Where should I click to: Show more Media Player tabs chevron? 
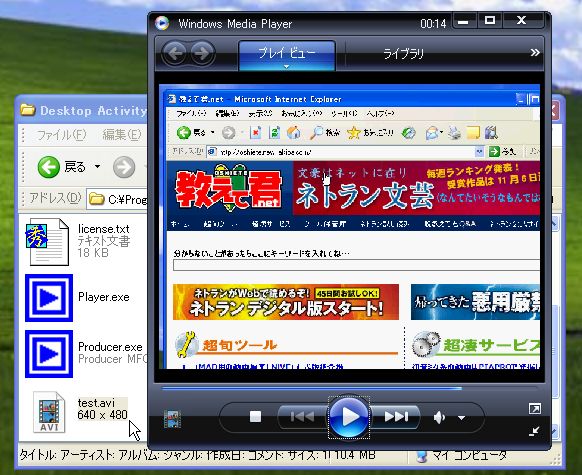tap(535, 53)
